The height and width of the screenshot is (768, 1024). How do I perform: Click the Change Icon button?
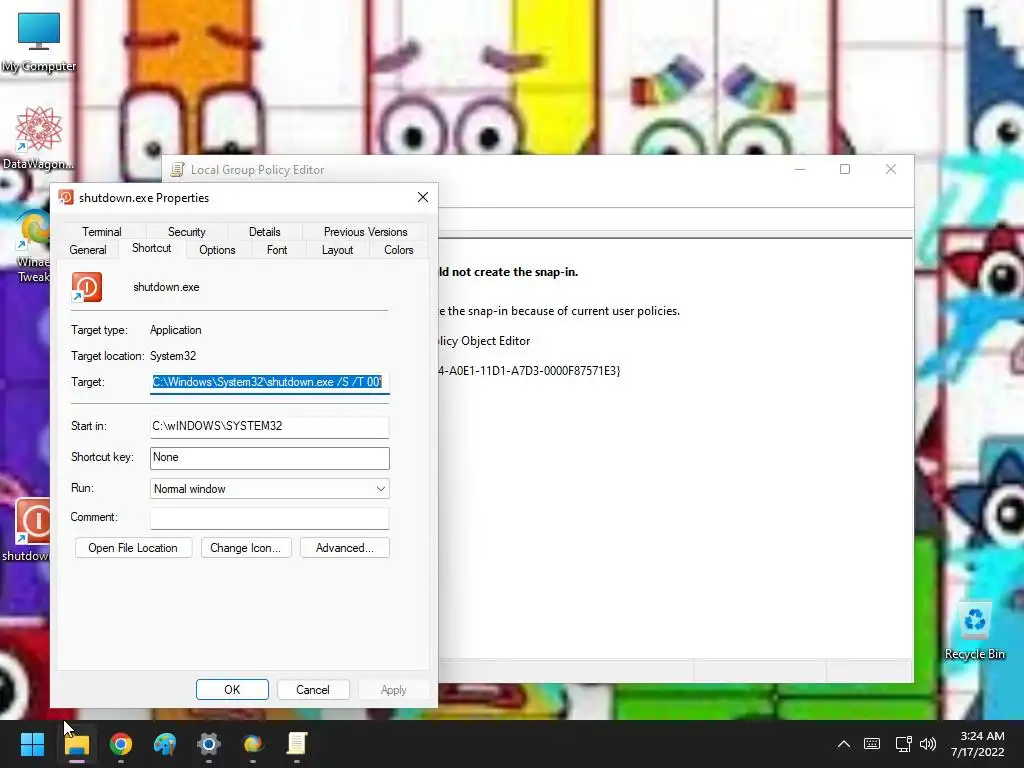tap(246, 548)
